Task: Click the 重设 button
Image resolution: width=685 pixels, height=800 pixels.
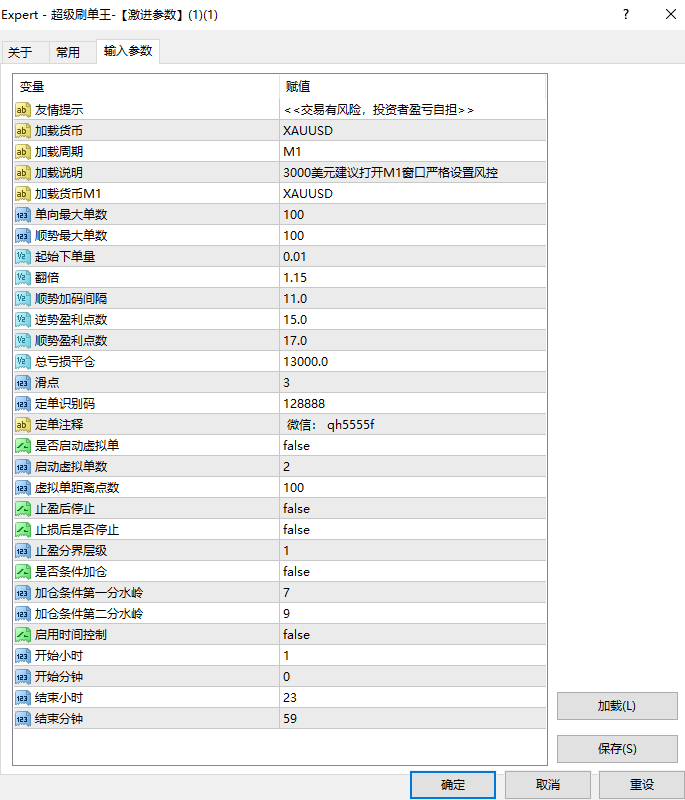Action: pyautogui.click(x=642, y=785)
